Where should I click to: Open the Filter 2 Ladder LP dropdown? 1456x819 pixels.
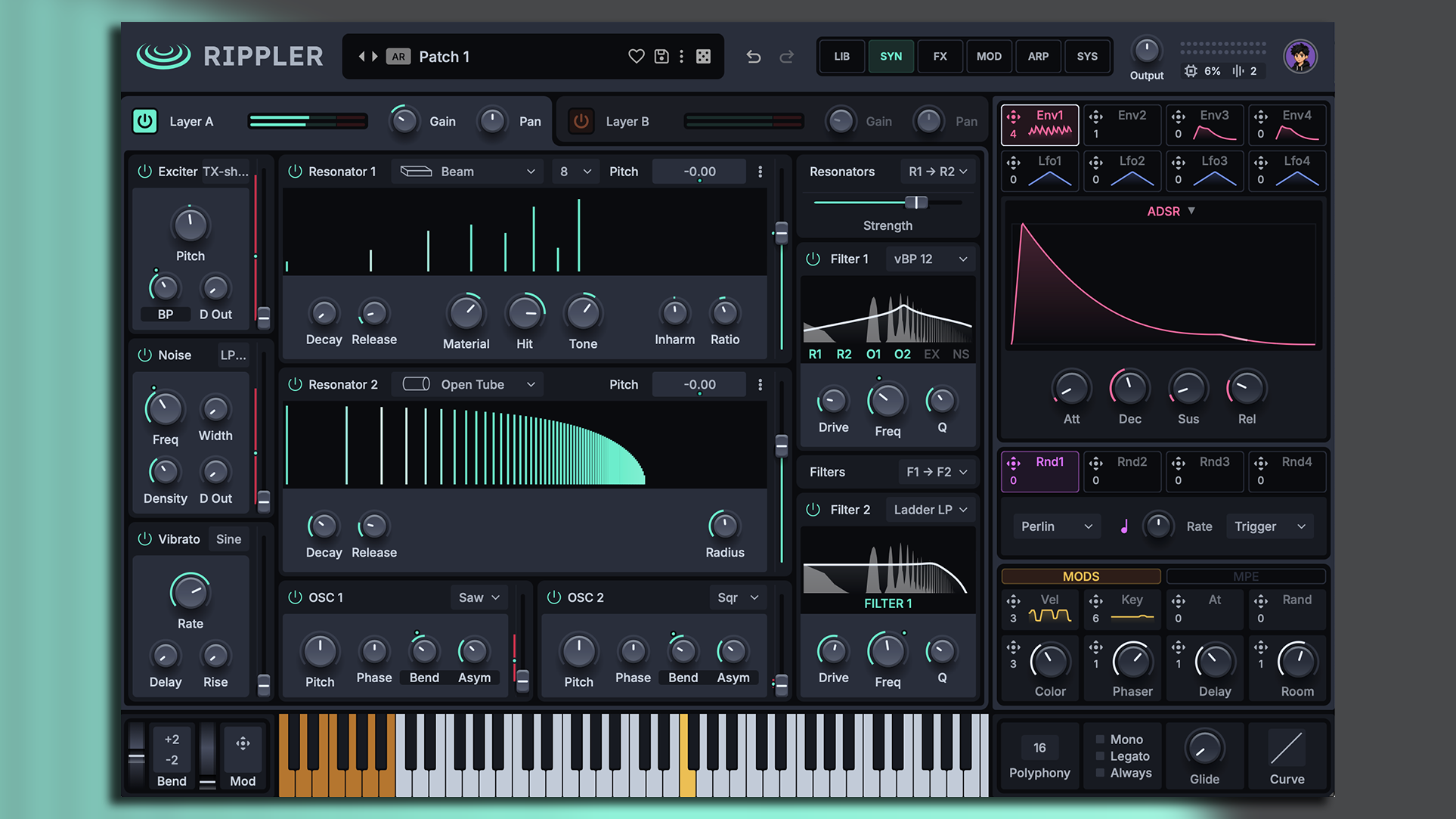tap(930, 510)
